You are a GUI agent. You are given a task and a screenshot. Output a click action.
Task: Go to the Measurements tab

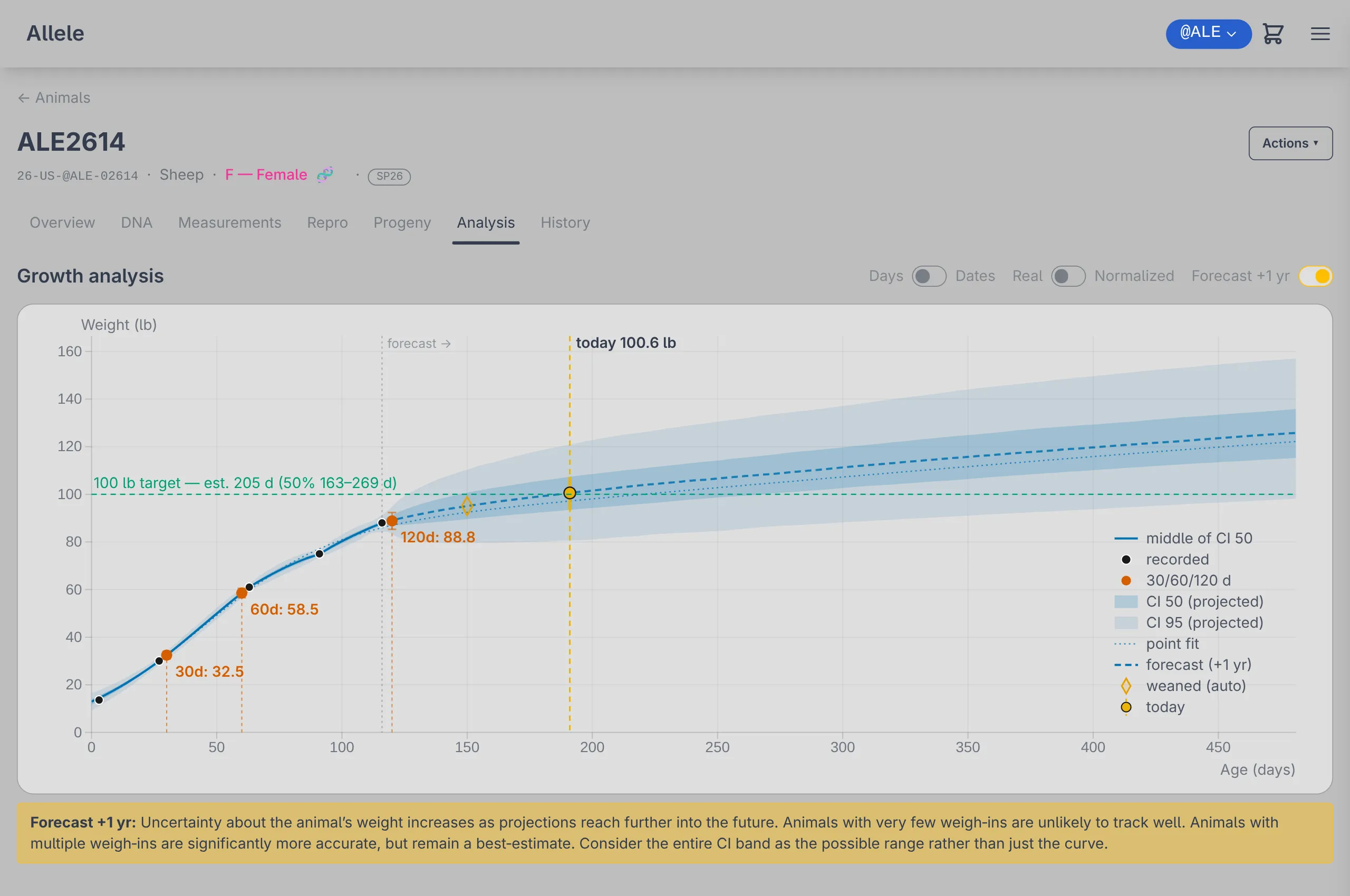pos(230,222)
